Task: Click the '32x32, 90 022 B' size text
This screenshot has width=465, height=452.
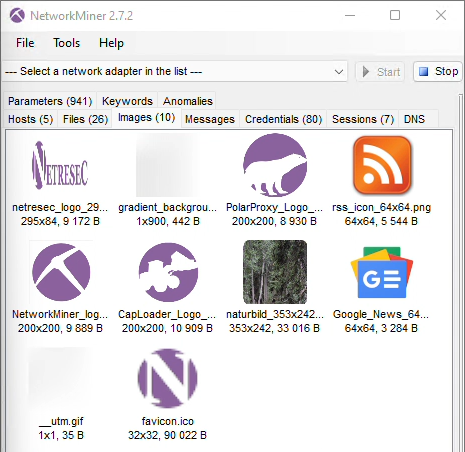Action: pyautogui.click(x=167, y=435)
